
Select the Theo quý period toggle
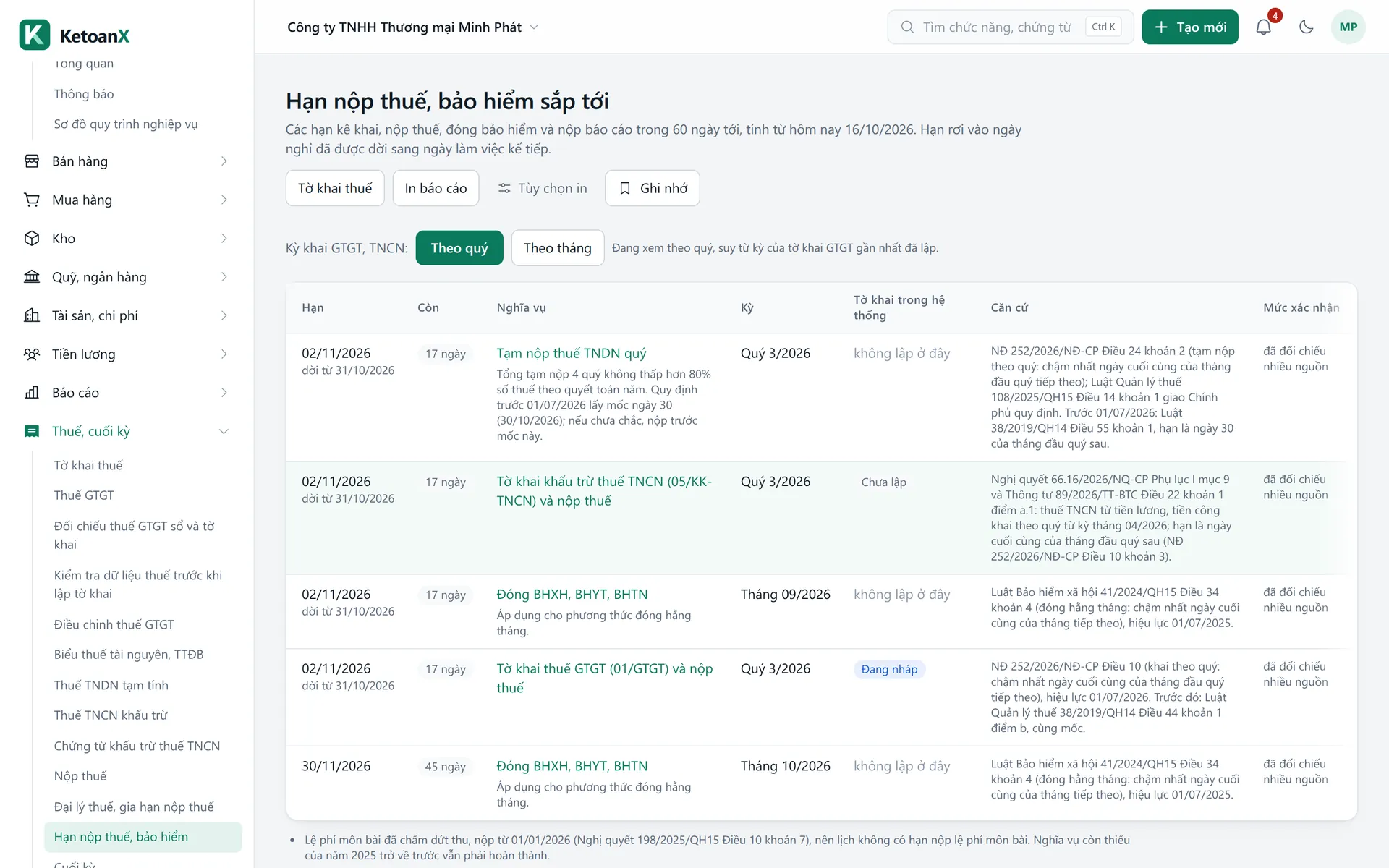tap(459, 248)
